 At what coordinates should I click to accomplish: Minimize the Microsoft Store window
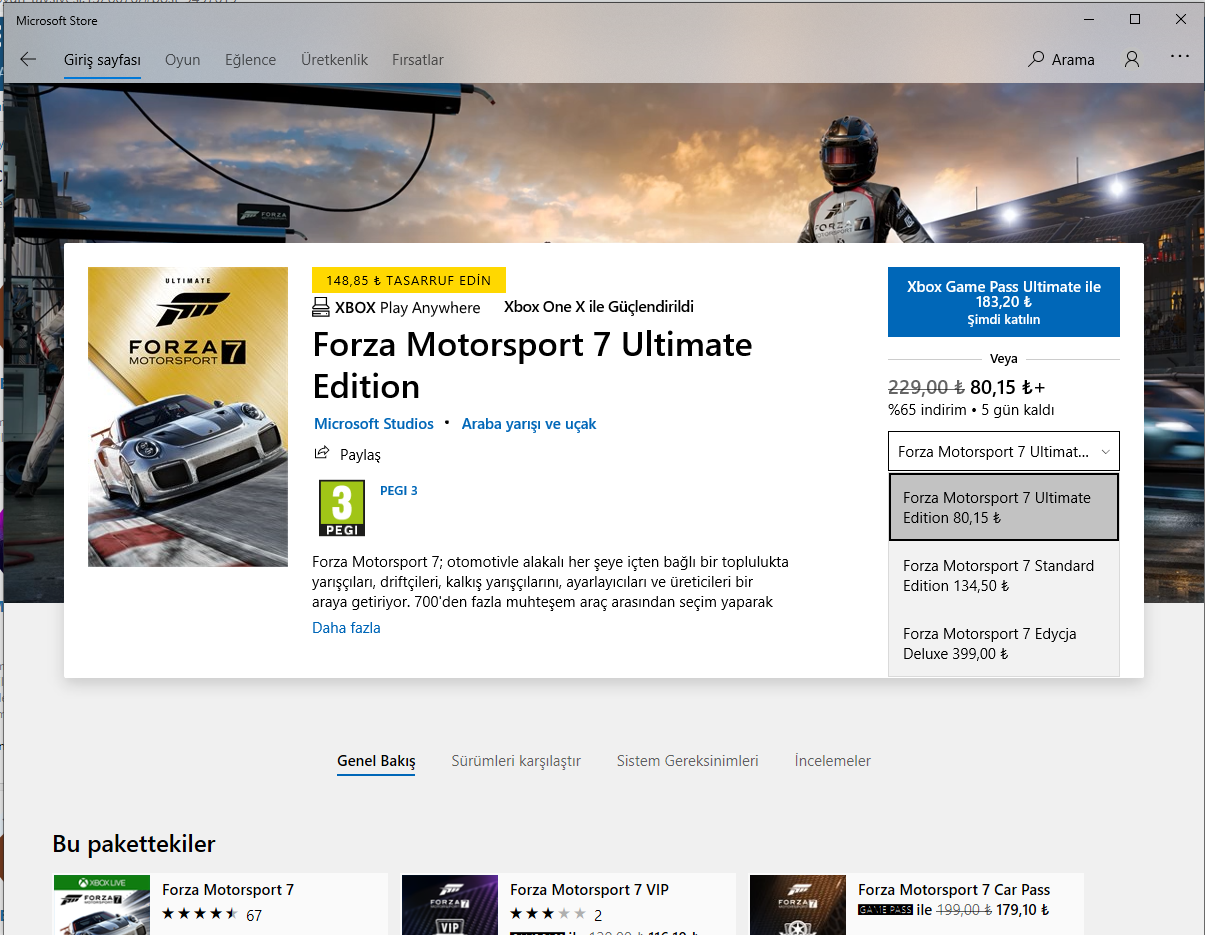click(x=1089, y=19)
